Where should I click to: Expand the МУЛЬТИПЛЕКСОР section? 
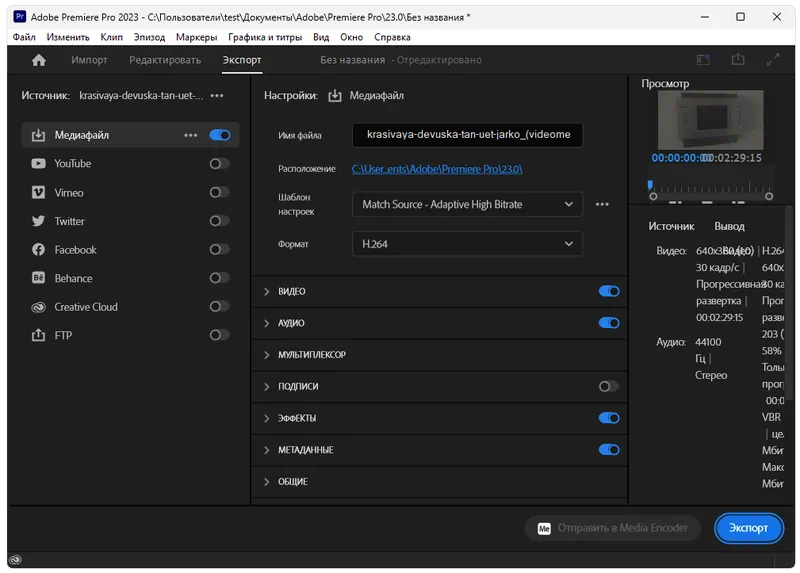click(312, 355)
